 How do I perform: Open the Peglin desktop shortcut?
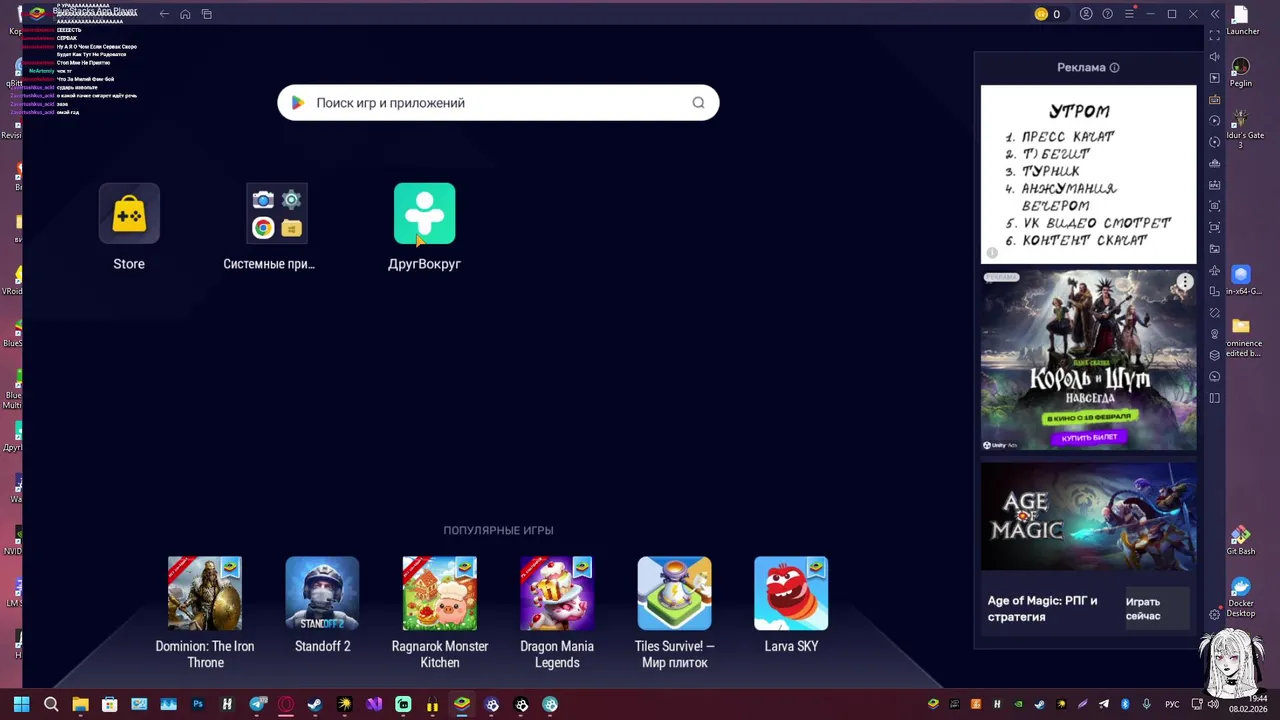click(x=1241, y=72)
